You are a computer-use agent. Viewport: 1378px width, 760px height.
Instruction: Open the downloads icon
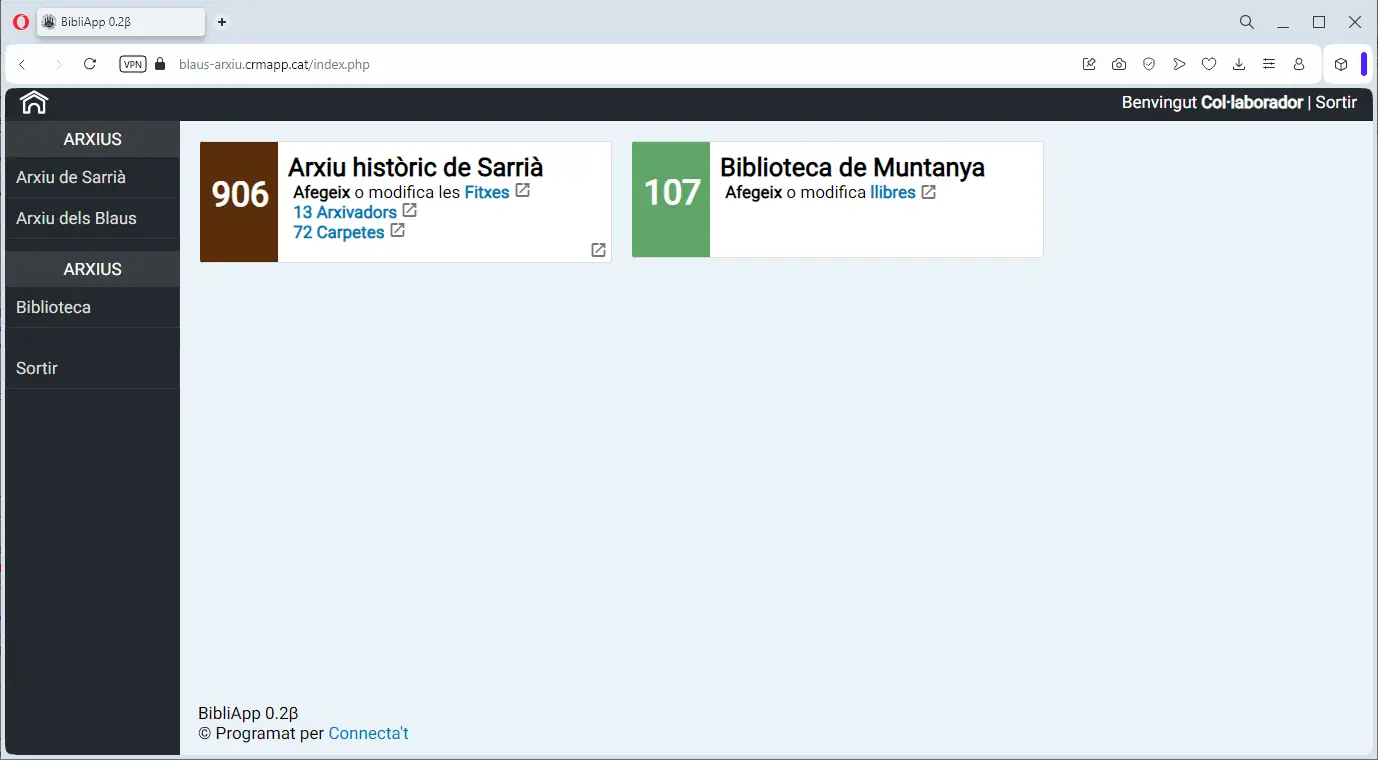click(1239, 64)
